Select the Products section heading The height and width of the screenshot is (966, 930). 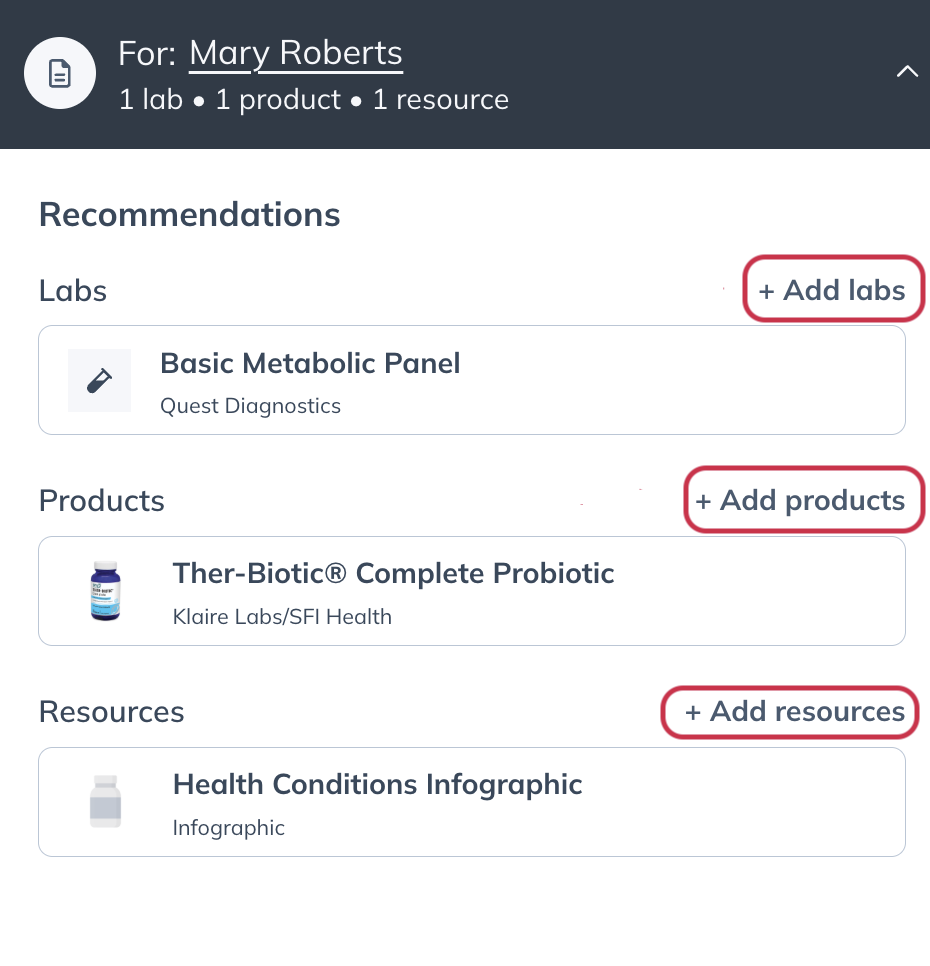point(101,500)
